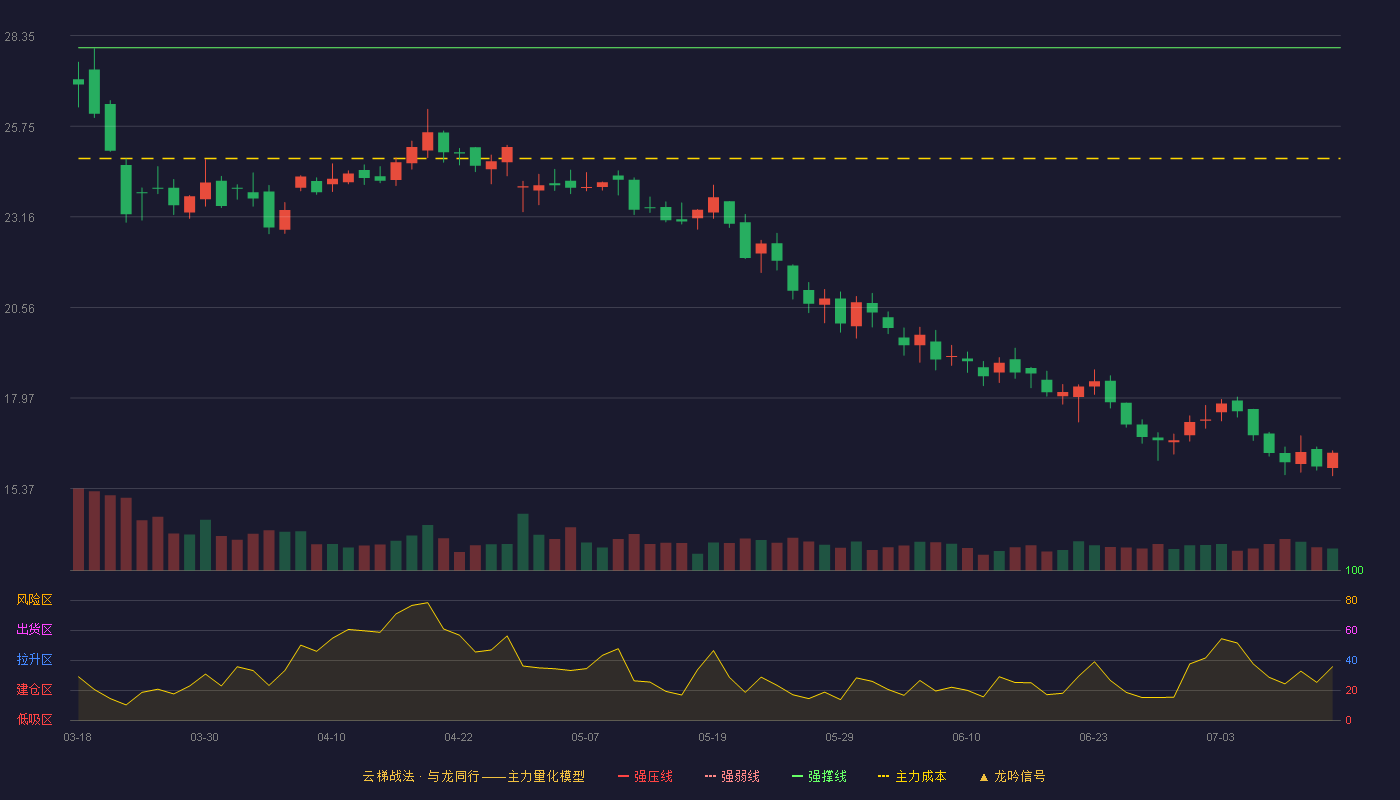Toggle the 强压线 legend item
The height and width of the screenshot is (800, 1400).
coord(645,776)
